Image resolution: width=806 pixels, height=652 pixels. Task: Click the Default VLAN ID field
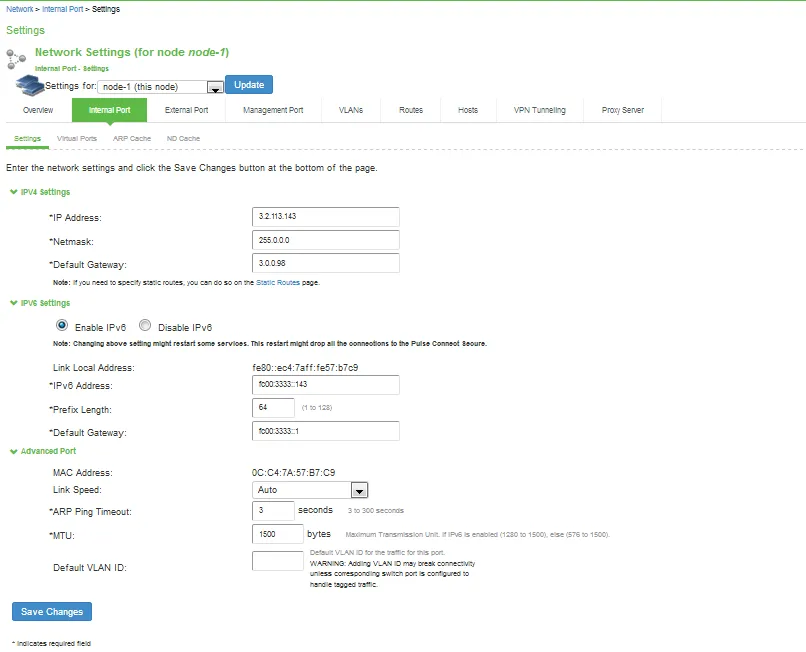278,561
